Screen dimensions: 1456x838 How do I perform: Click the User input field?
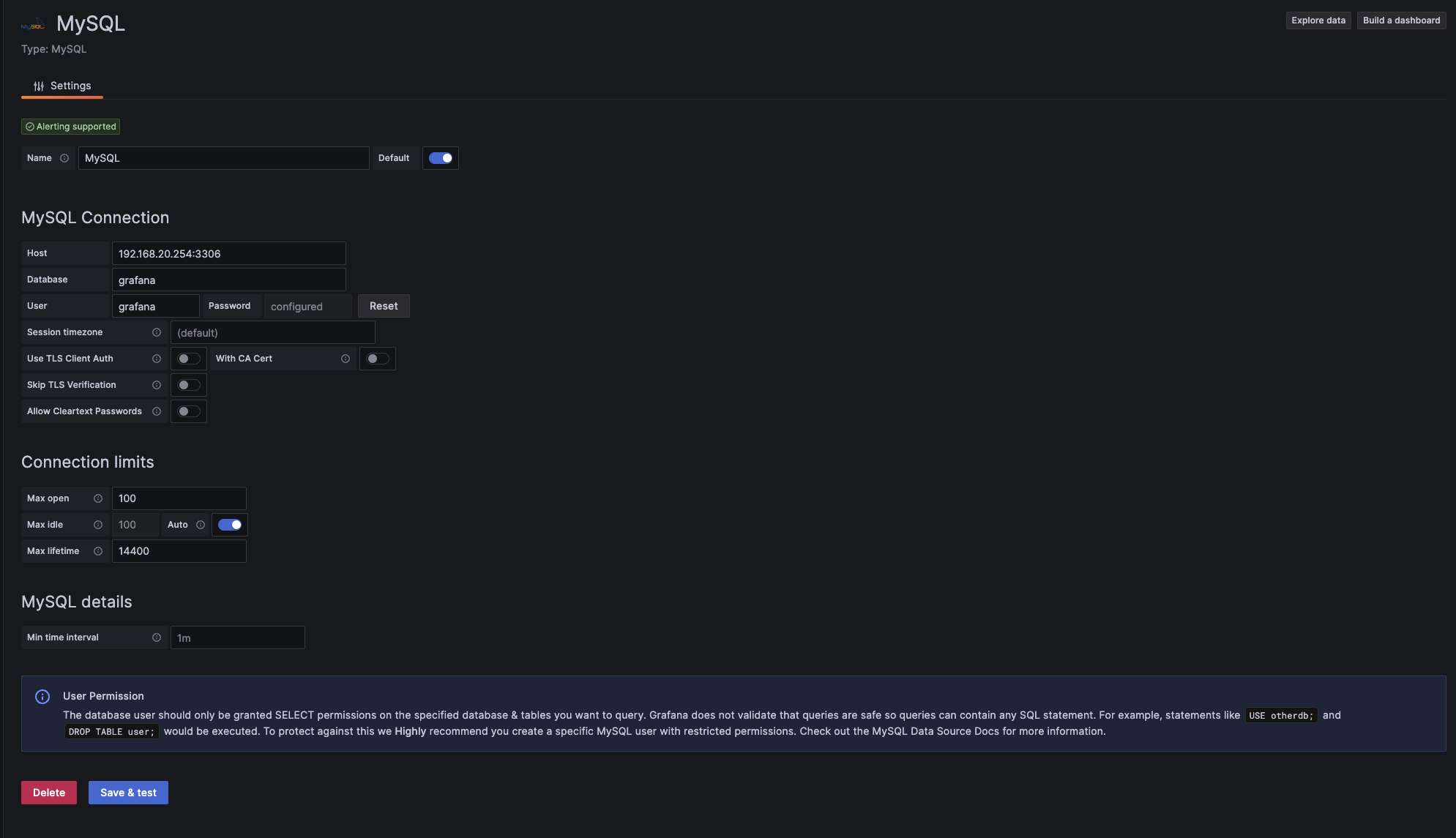point(156,306)
